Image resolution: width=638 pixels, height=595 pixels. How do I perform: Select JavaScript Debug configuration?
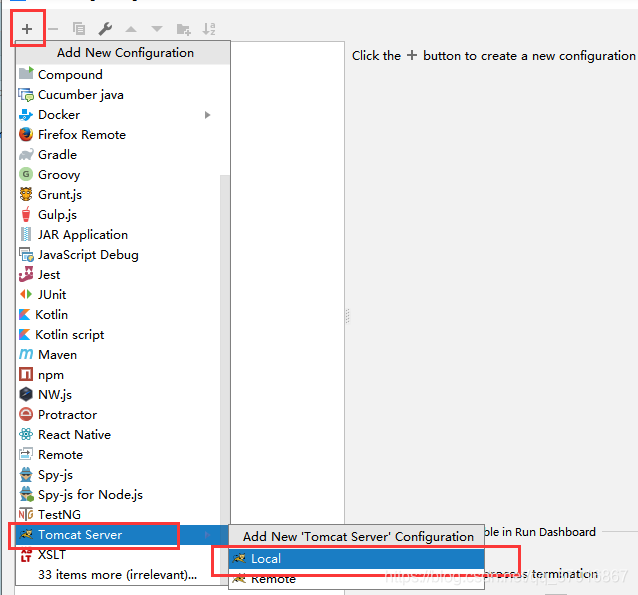(118, 255)
